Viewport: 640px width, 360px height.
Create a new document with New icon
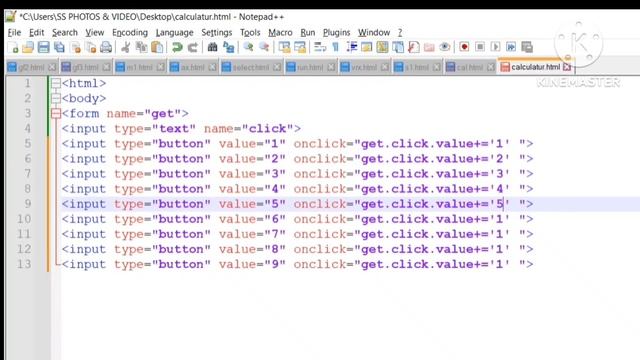click(x=13, y=47)
